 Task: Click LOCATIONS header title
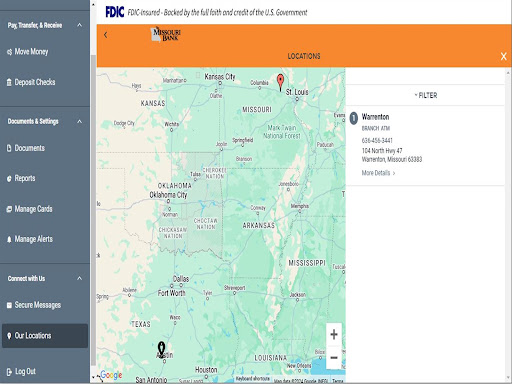[x=304, y=56]
